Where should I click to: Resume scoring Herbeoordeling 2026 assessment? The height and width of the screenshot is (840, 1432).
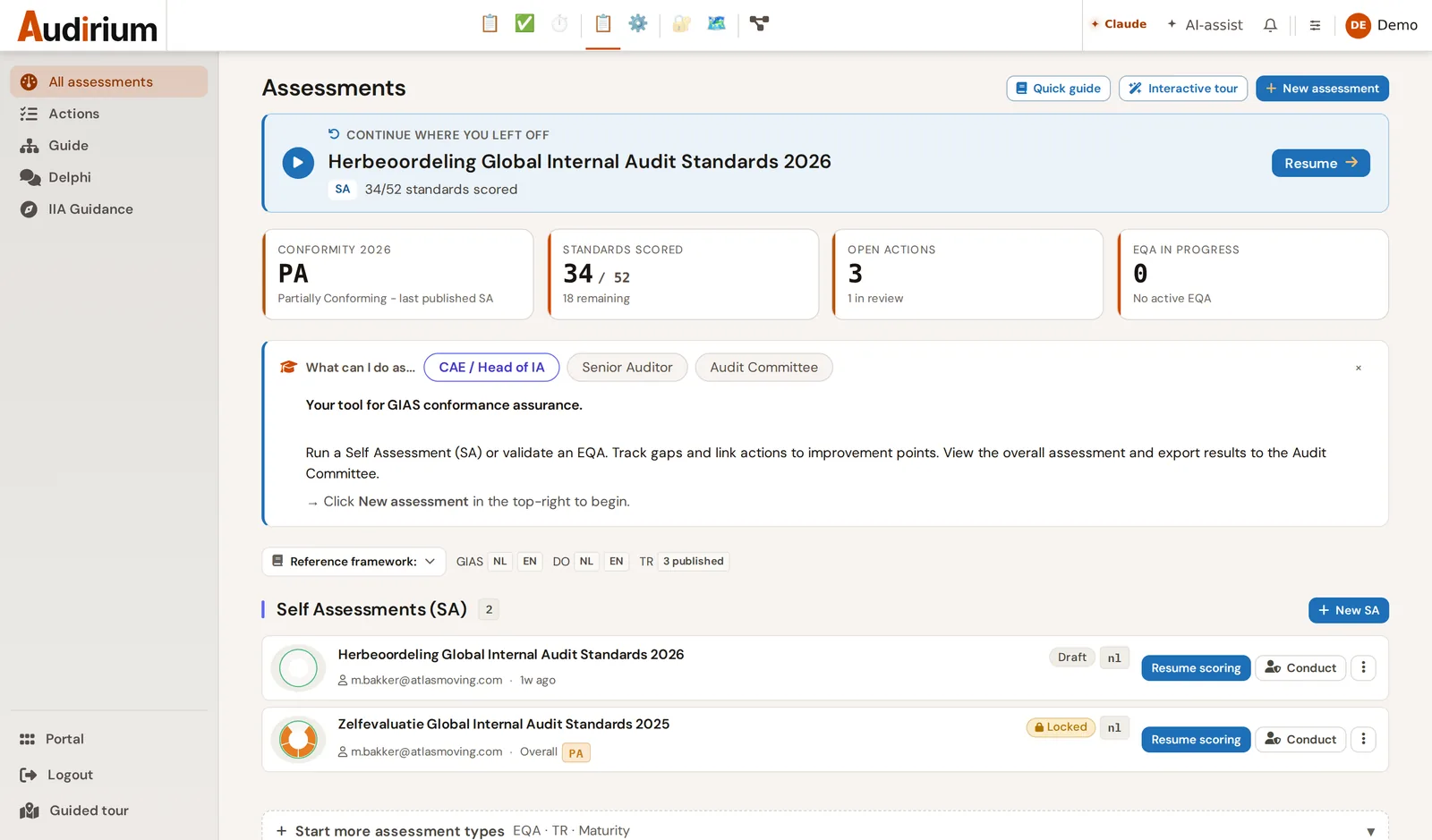pyautogui.click(x=1196, y=668)
